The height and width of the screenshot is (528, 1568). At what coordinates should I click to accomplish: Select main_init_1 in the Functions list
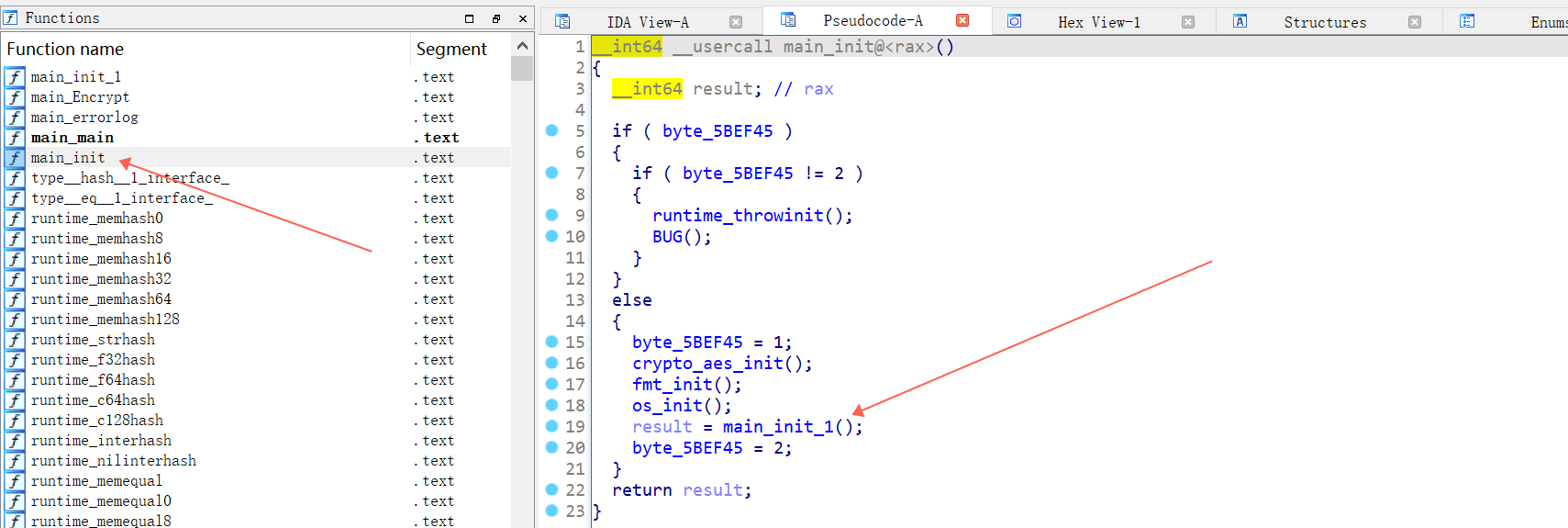coord(256,77)
